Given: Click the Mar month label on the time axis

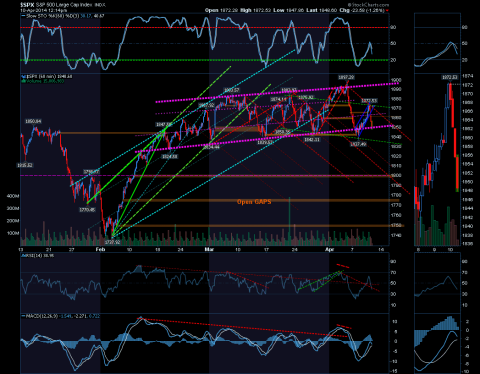Looking at the screenshot, I should (x=209, y=249).
